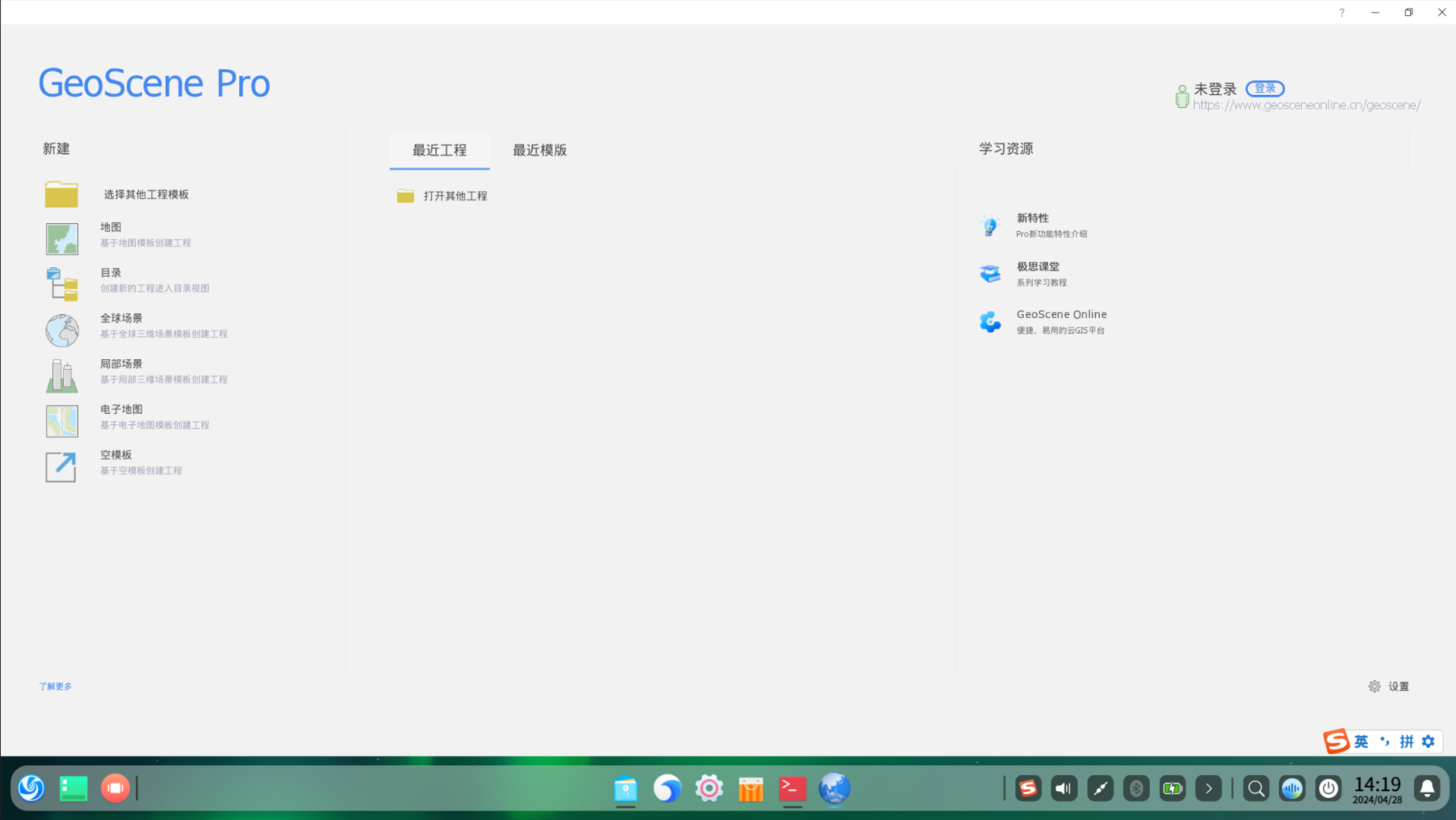Choose the 电子地图 template entry
1456x820 pixels.
[155, 418]
